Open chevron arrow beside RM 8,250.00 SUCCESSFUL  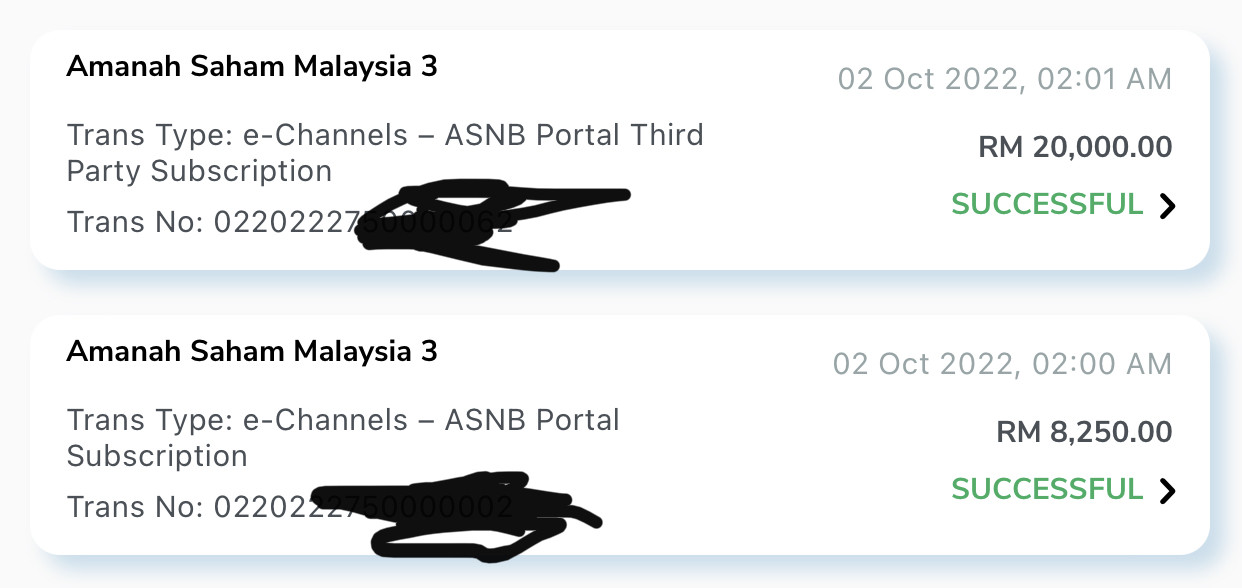click(1167, 491)
